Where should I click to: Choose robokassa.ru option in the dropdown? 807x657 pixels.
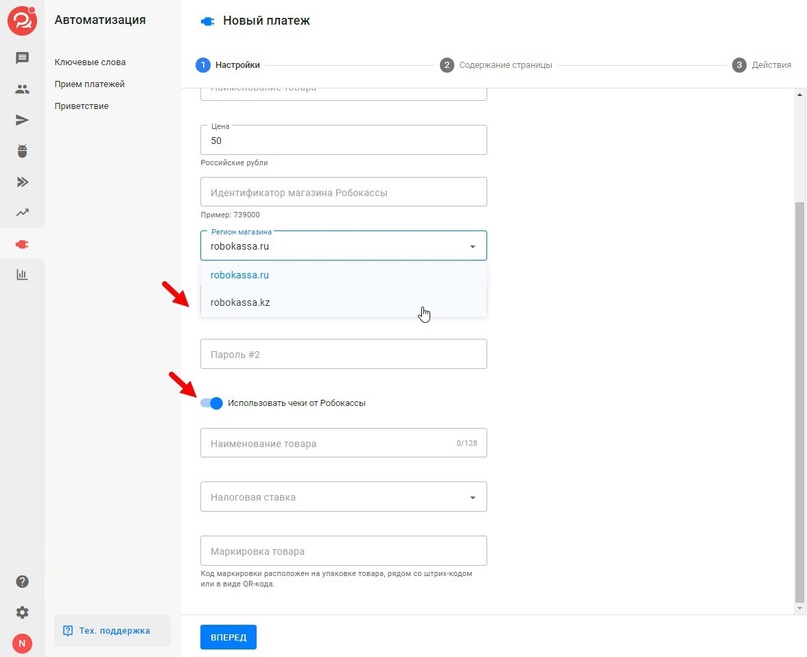(x=241, y=275)
